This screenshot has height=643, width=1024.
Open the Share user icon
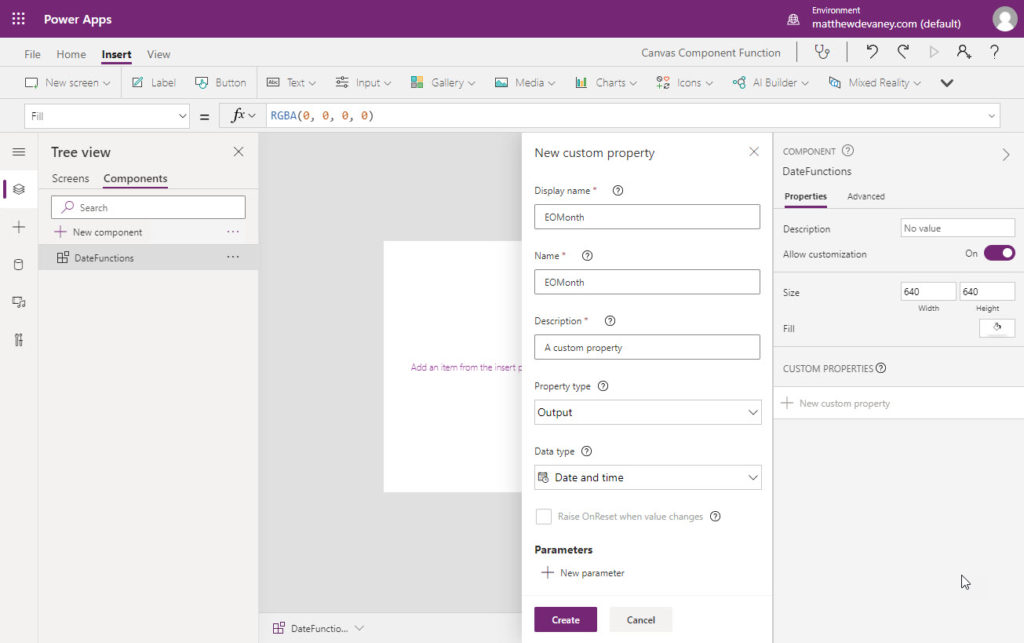click(x=963, y=52)
